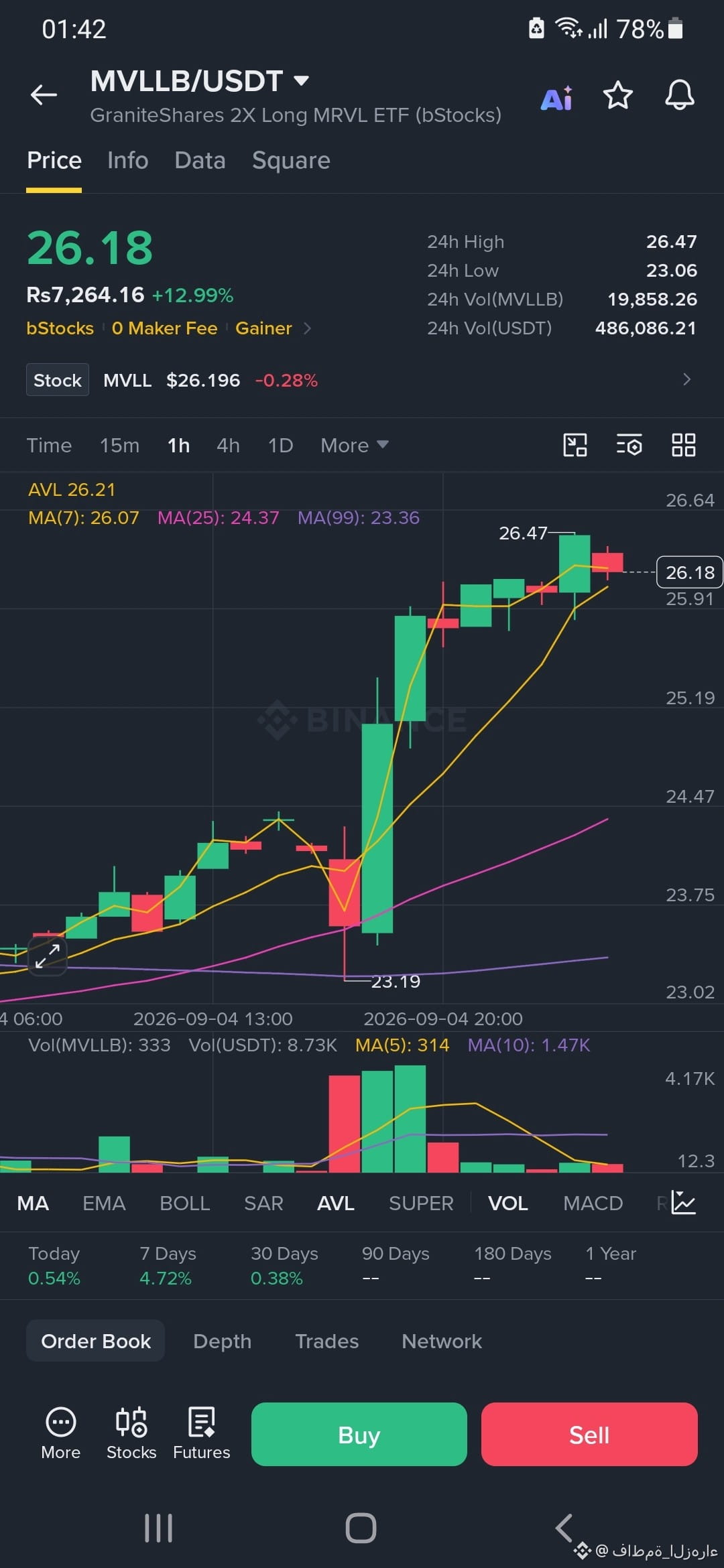Toggle the AVL indicator

pyautogui.click(x=335, y=1203)
